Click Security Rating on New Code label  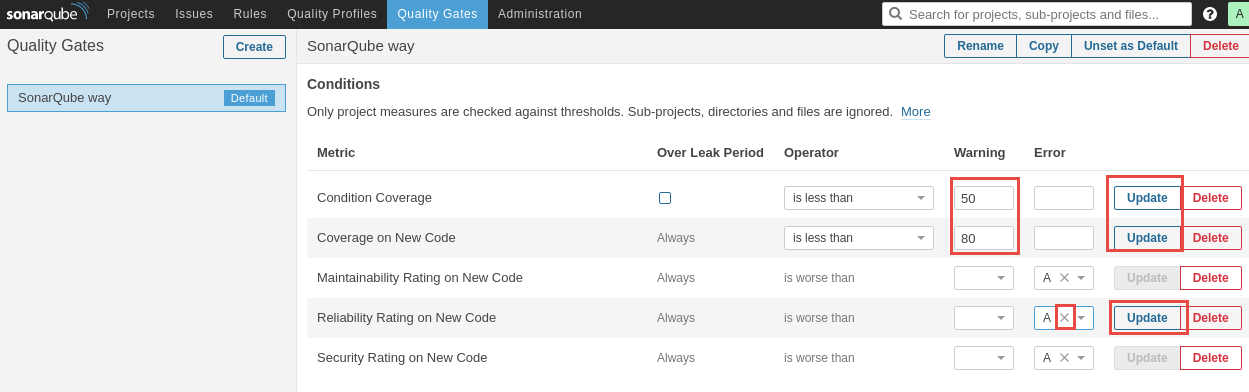[402, 358]
